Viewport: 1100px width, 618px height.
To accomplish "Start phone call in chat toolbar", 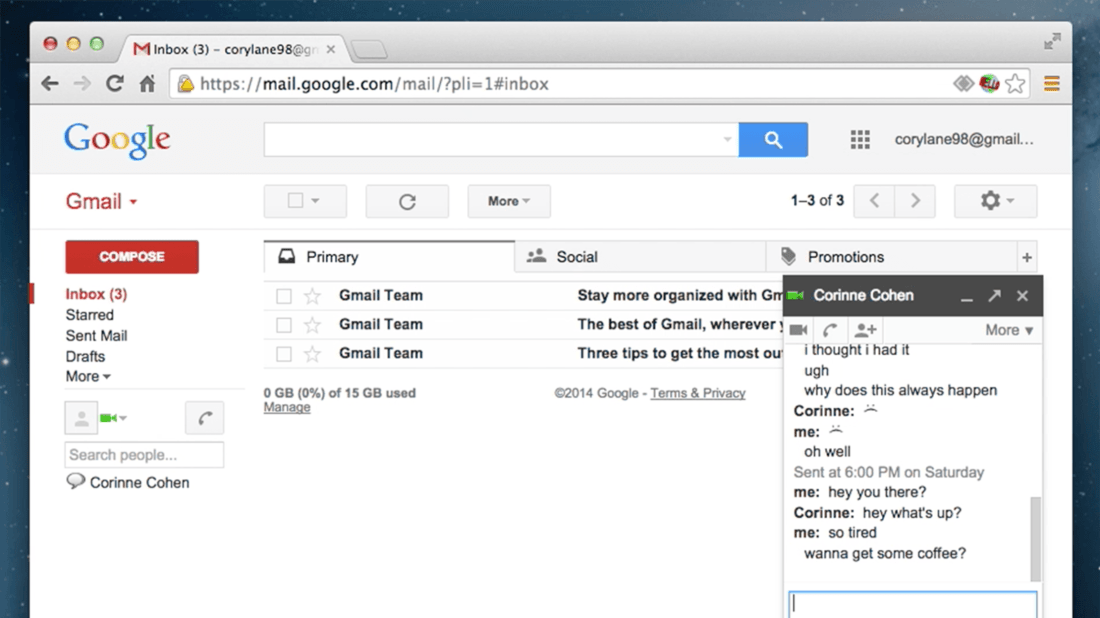I will (830, 330).
